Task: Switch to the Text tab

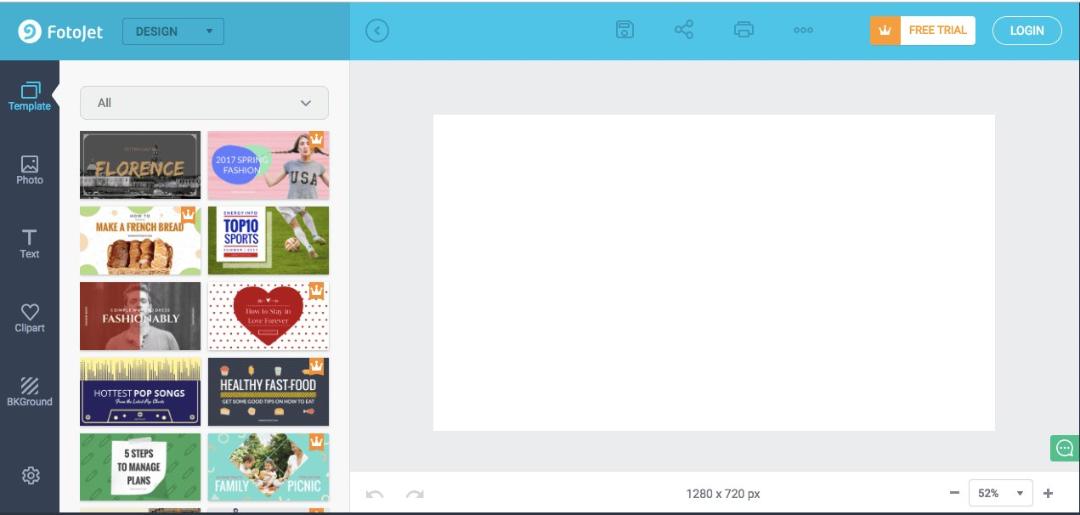Action: [30, 244]
